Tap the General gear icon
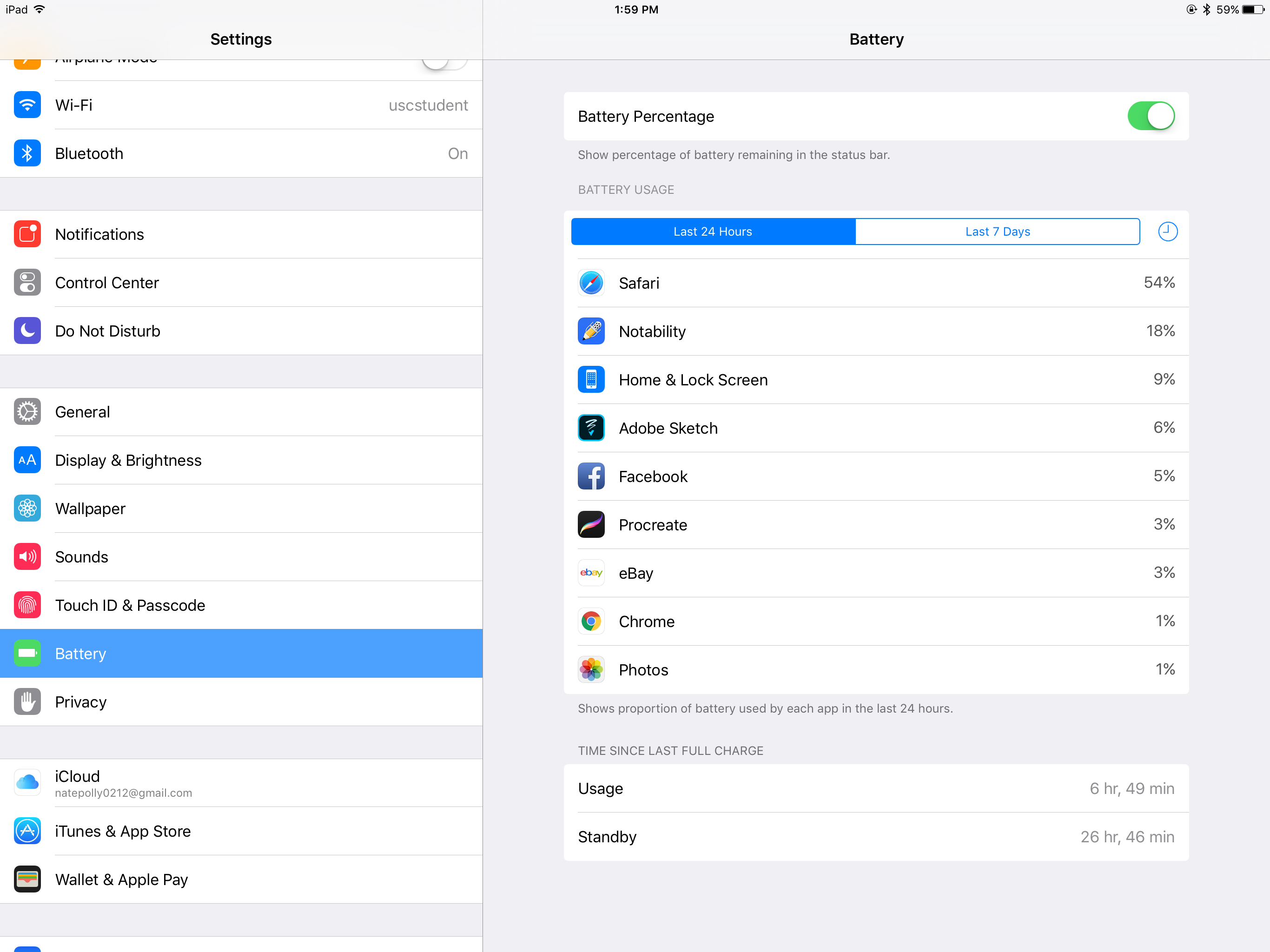The image size is (1270, 952). (27, 412)
